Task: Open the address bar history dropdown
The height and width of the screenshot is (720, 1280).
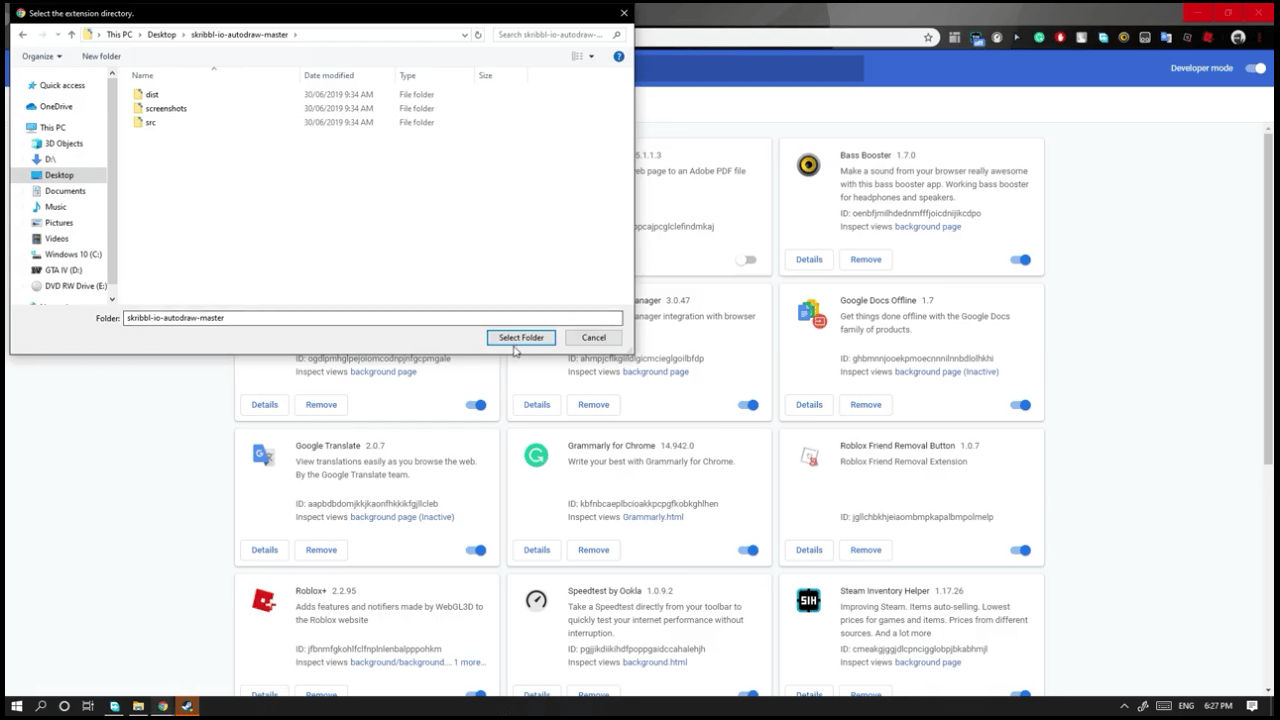Action: pyautogui.click(x=465, y=34)
